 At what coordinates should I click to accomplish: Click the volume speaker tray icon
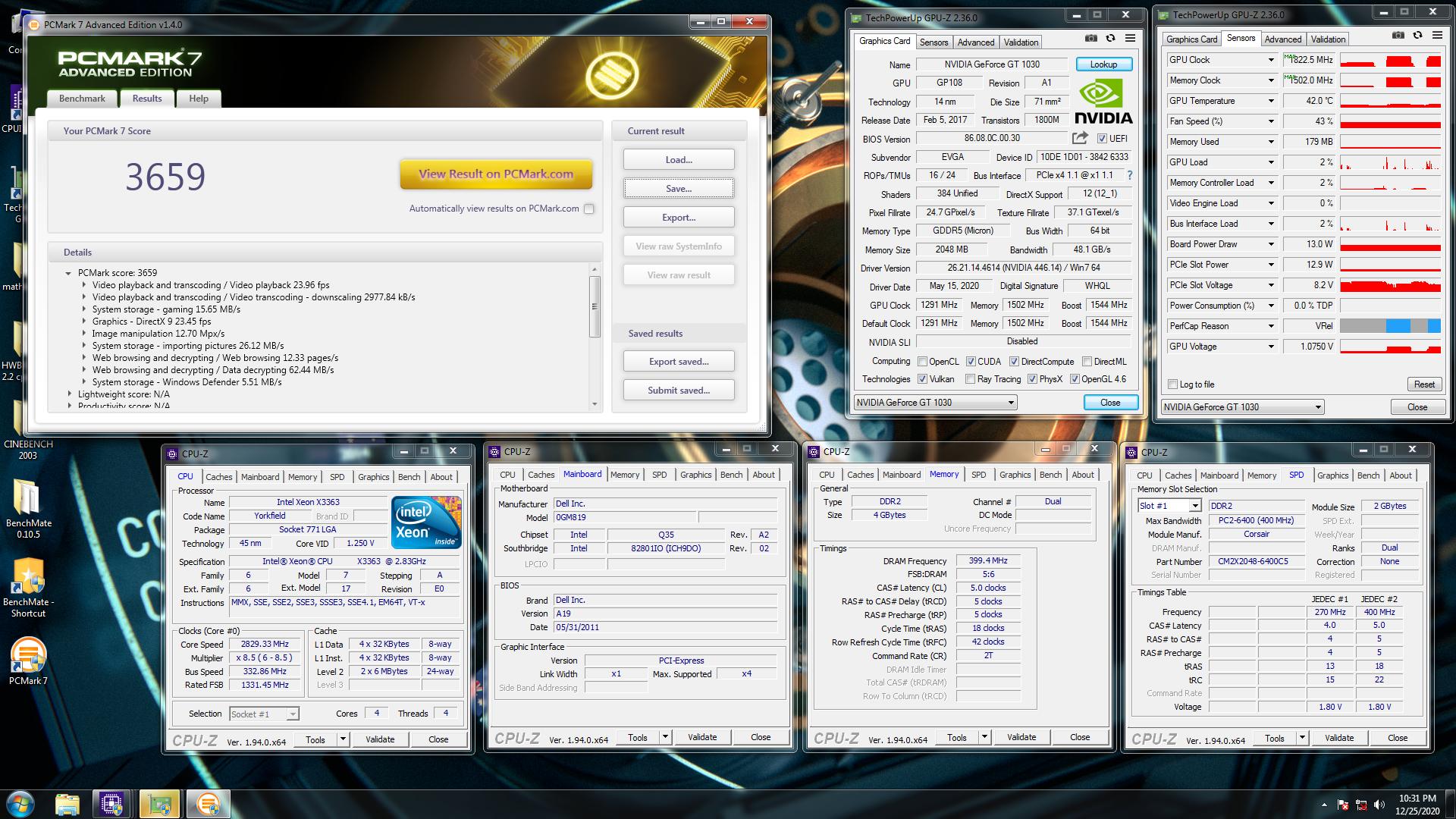(1379, 805)
